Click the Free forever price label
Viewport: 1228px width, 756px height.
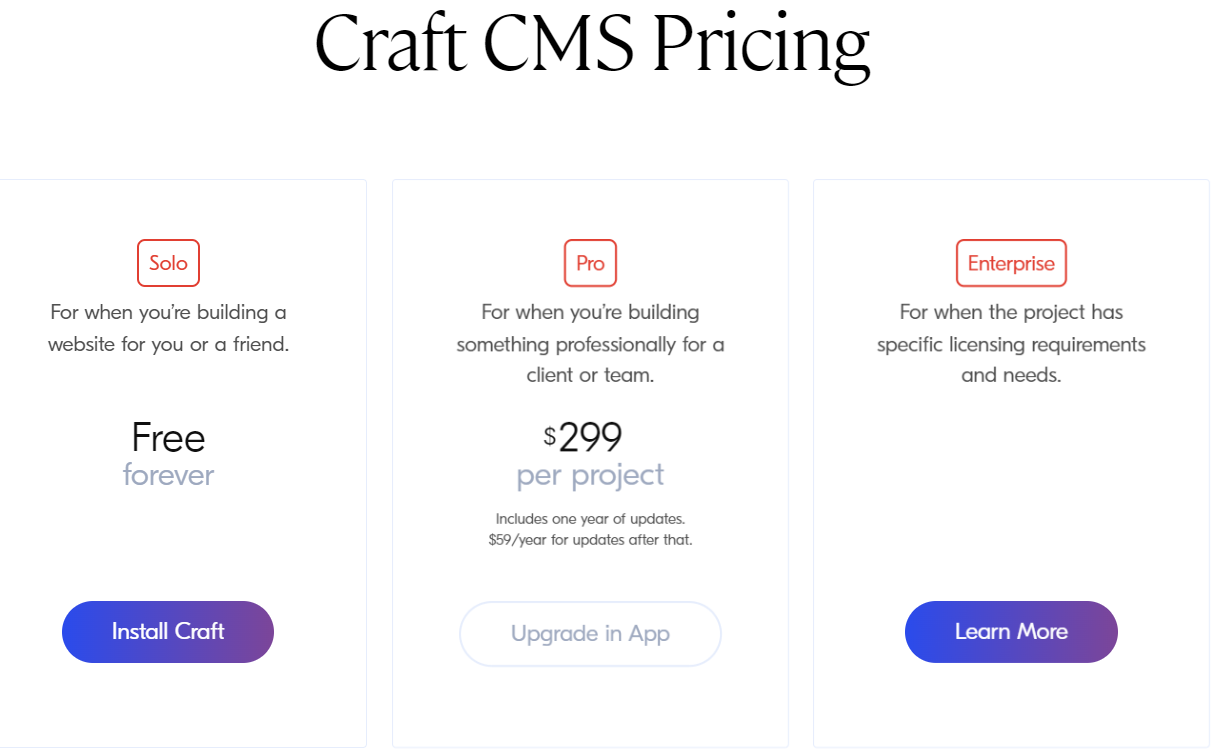tap(168, 438)
